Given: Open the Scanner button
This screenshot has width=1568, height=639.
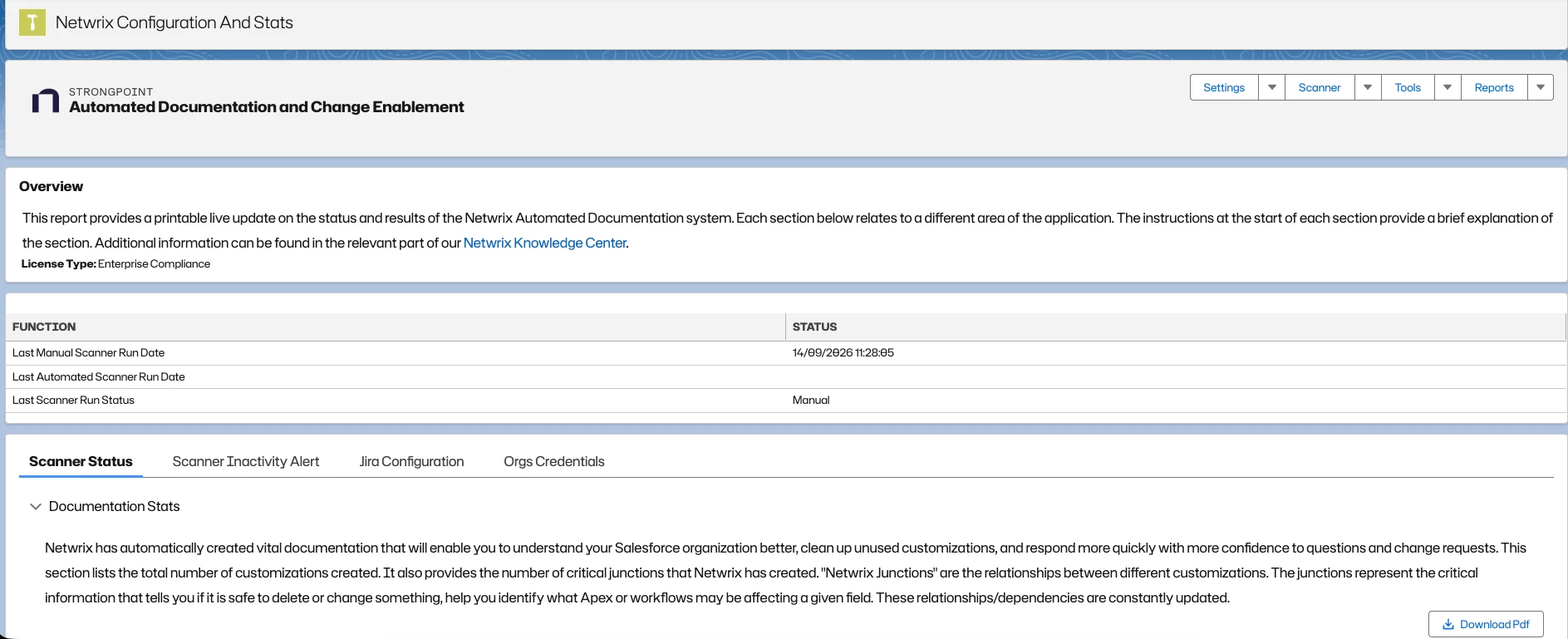Looking at the screenshot, I should pos(1320,87).
